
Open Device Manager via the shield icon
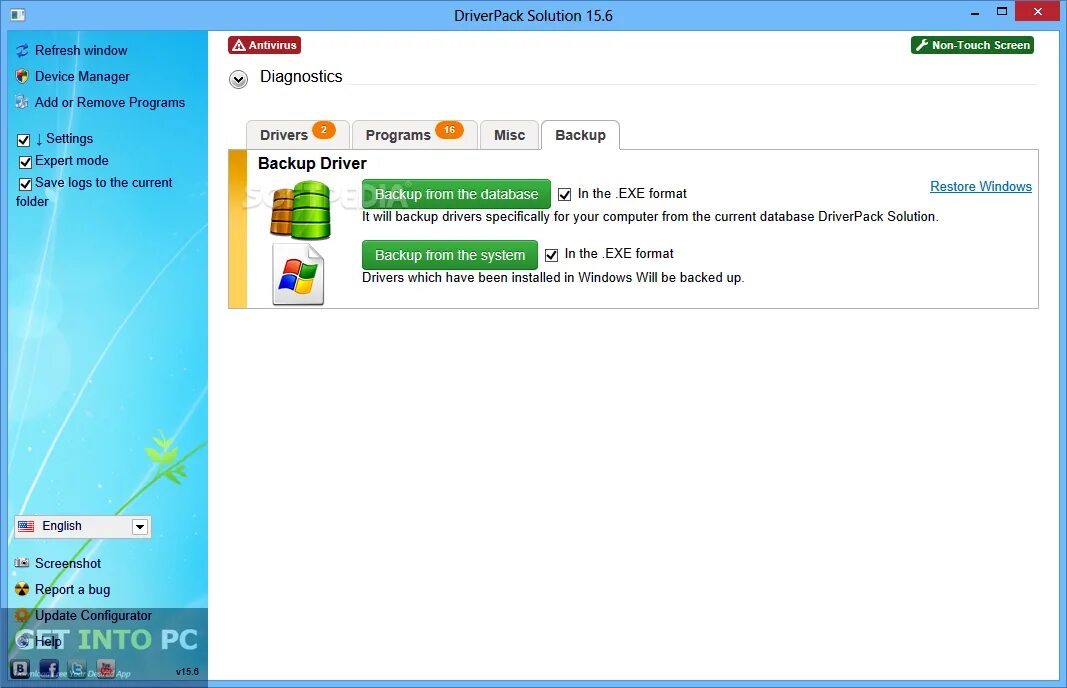[21, 76]
